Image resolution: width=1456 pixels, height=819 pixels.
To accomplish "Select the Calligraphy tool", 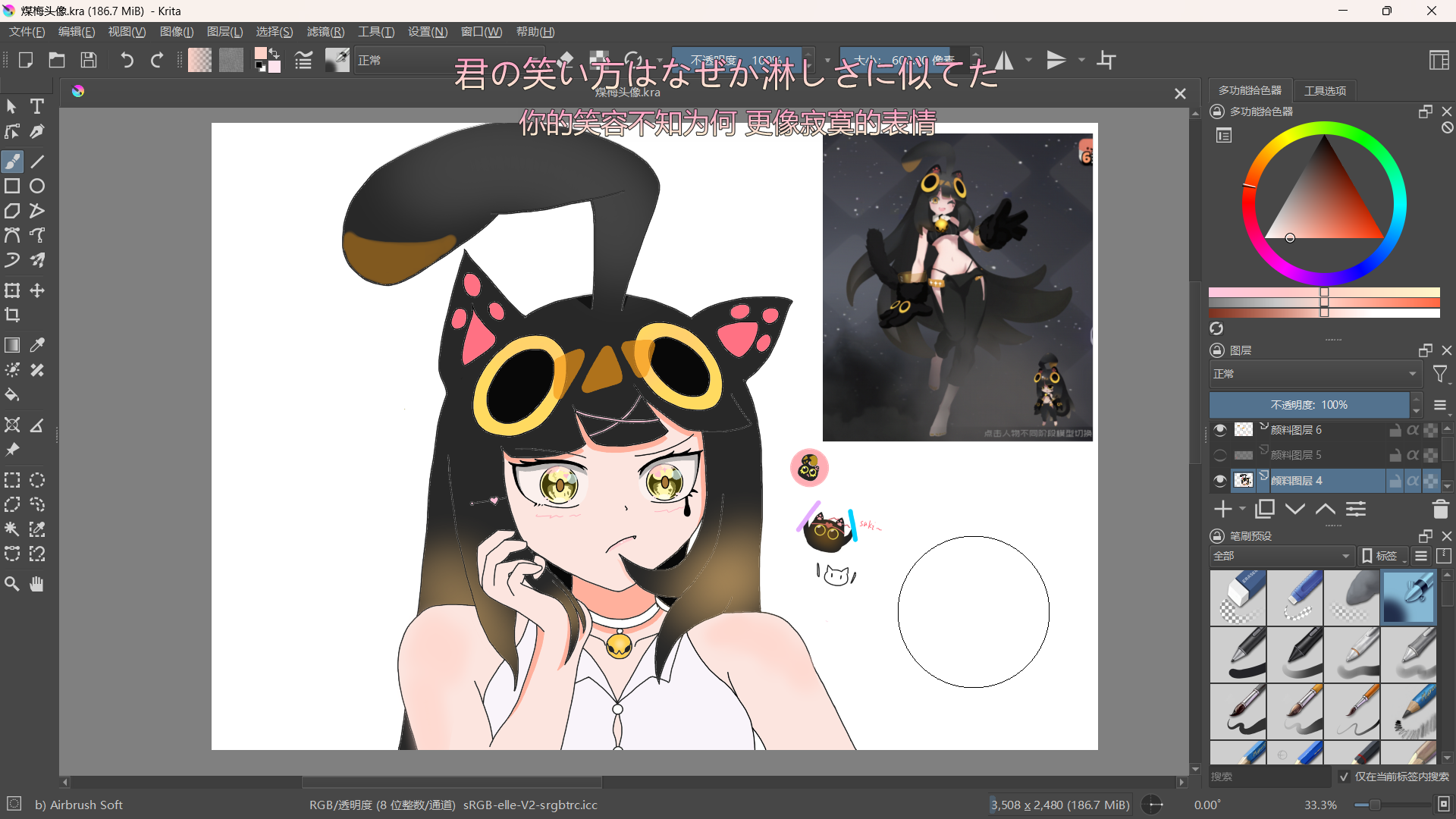I will pos(37,131).
